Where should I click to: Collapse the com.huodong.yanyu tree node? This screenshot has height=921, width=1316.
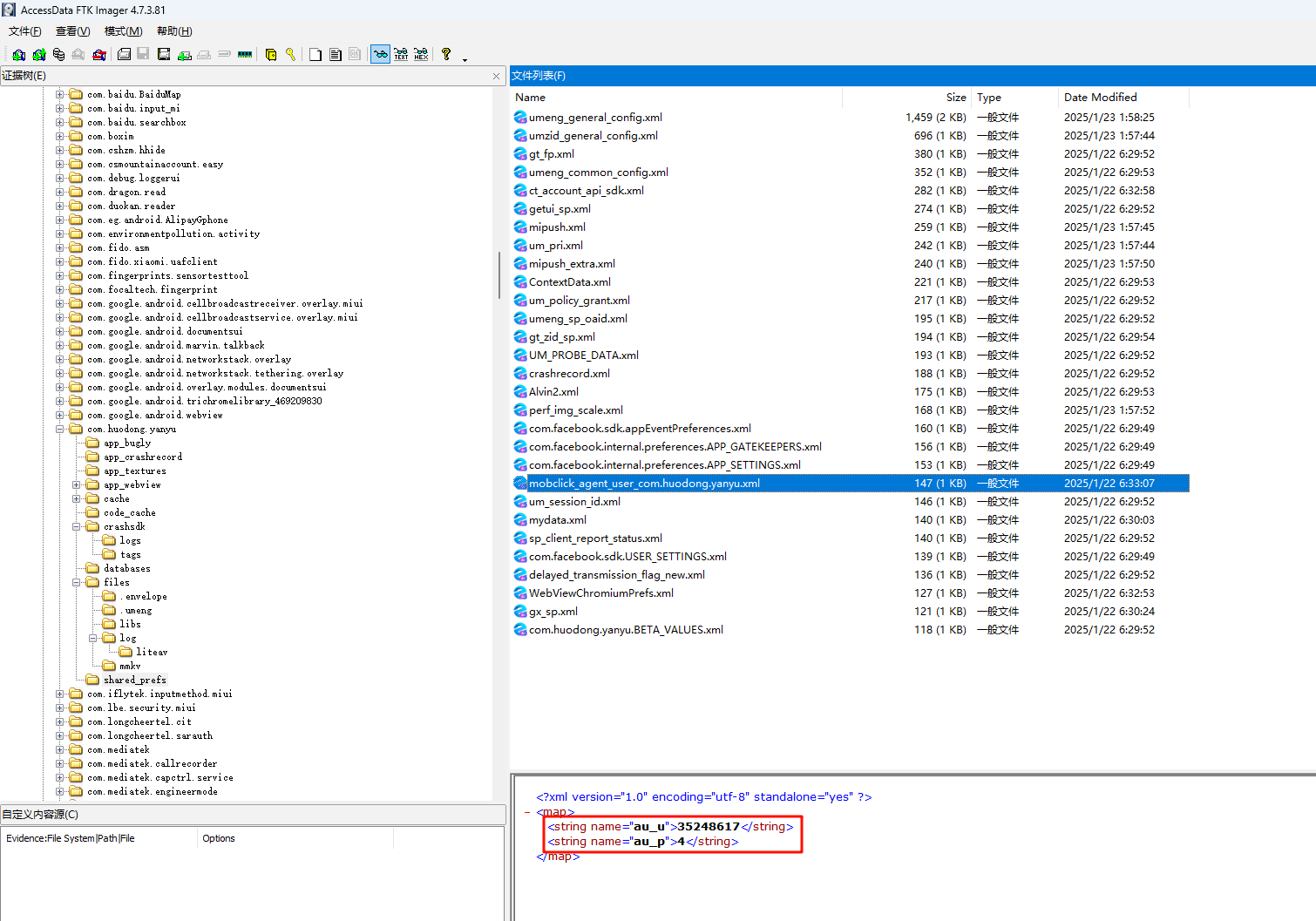60,429
